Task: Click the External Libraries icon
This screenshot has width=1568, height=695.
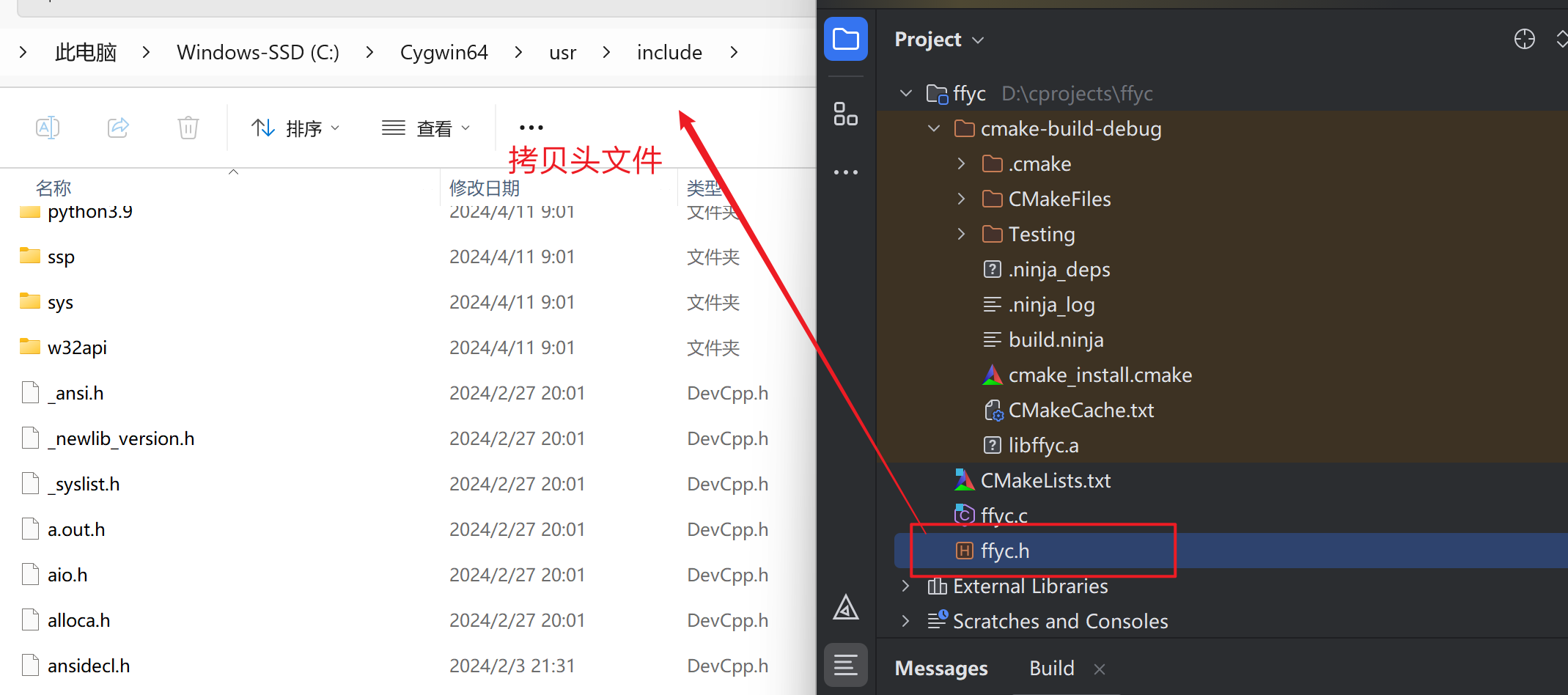Action: click(x=937, y=586)
